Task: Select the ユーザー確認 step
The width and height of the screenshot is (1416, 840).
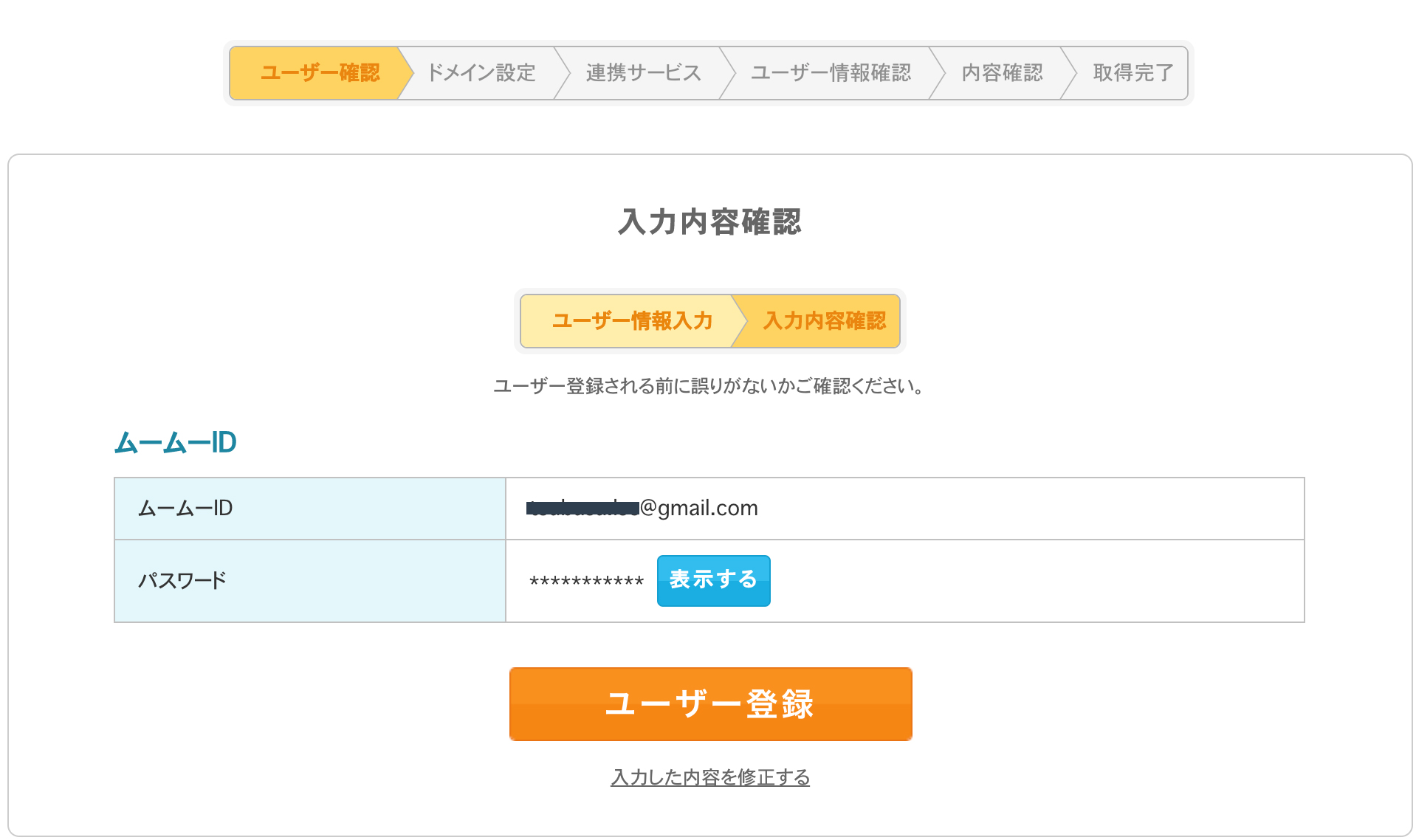Action: point(320,72)
